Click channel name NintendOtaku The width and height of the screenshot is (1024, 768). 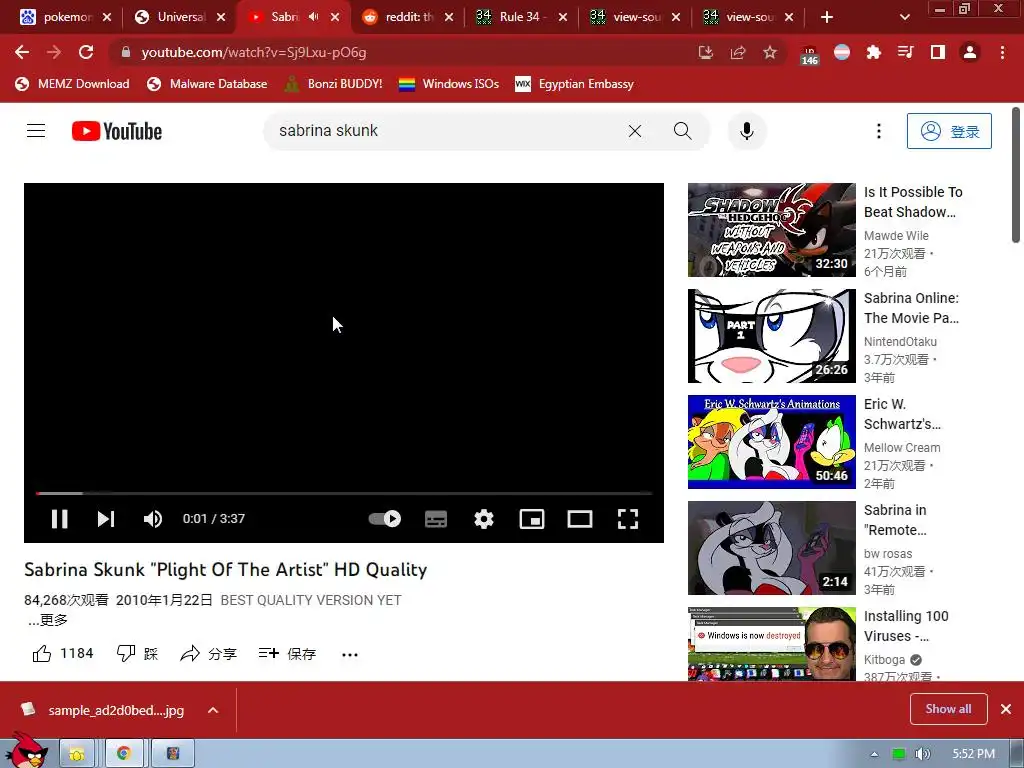click(x=900, y=342)
